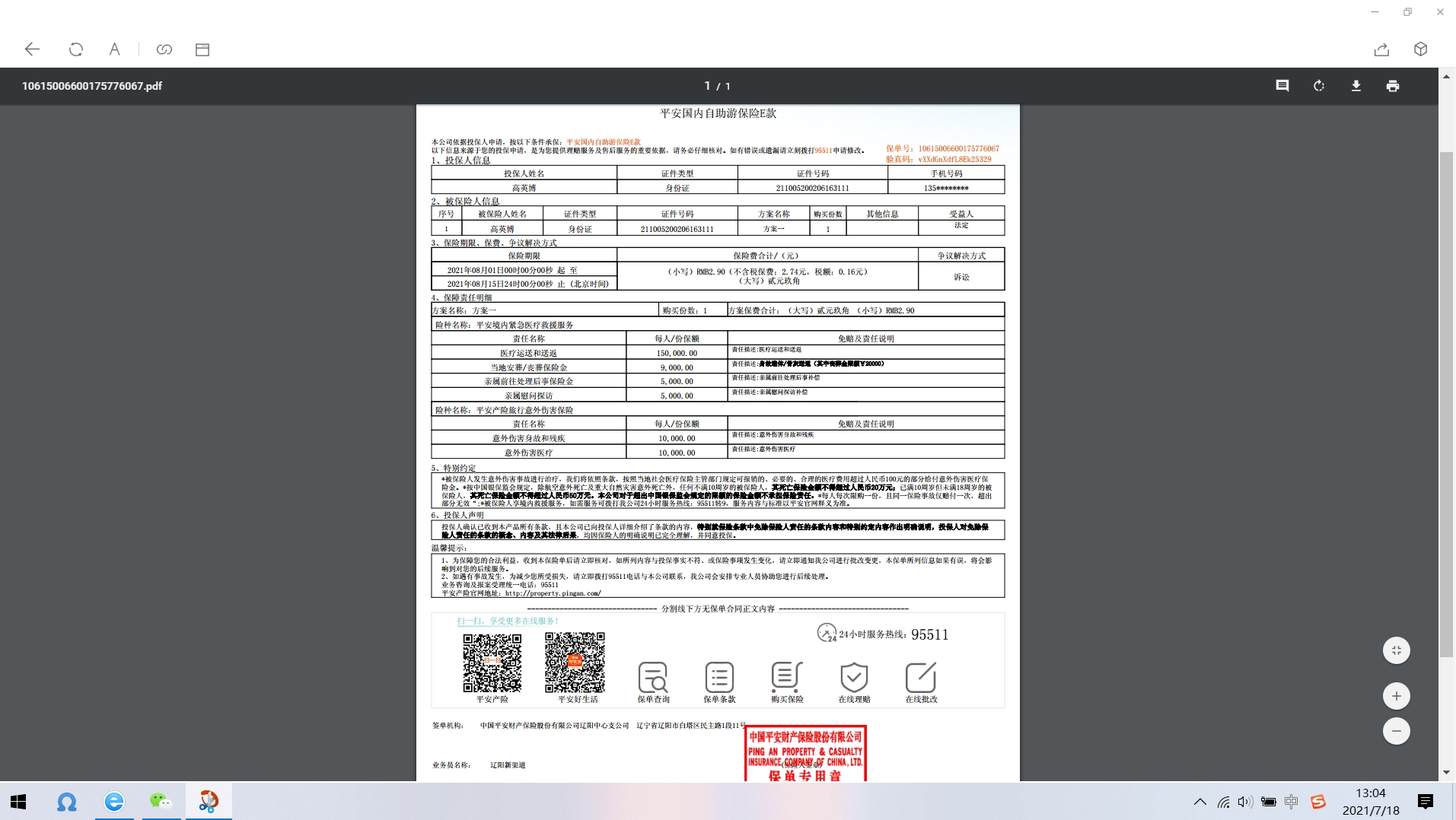
Task: Open the network icon in tray
Action: (1224, 802)
